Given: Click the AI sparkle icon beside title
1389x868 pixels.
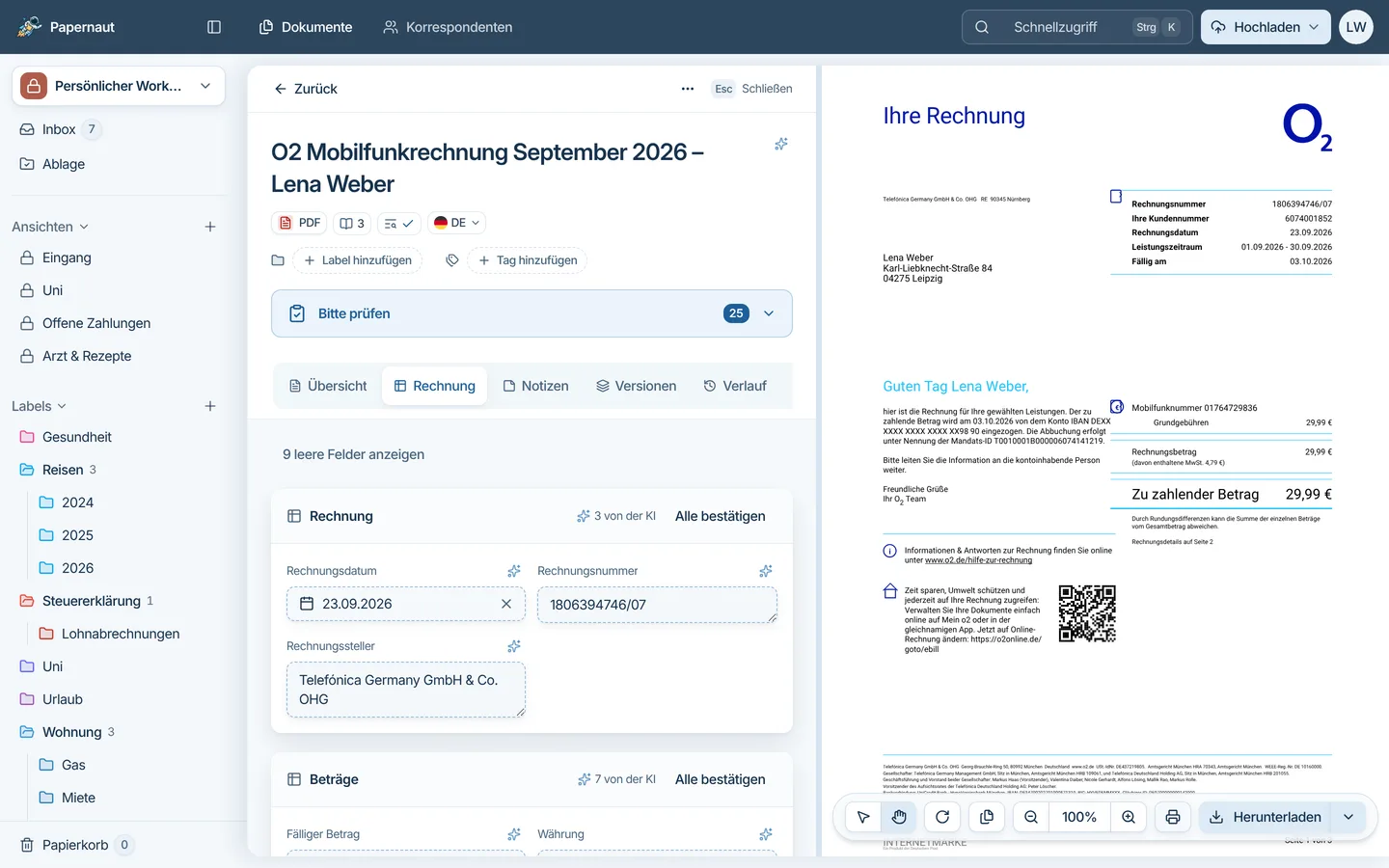Looking at the screenshot, I should point(781,144).
